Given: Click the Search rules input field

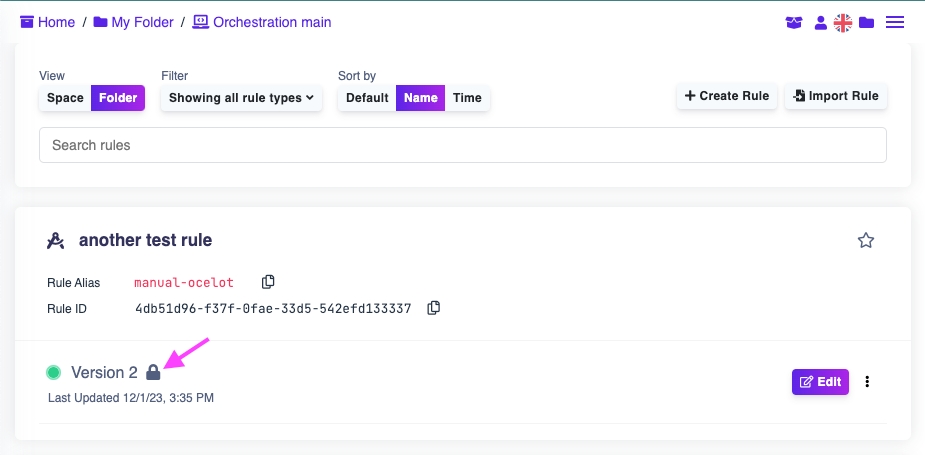Looking at the screenshot, I should (462, 145).
